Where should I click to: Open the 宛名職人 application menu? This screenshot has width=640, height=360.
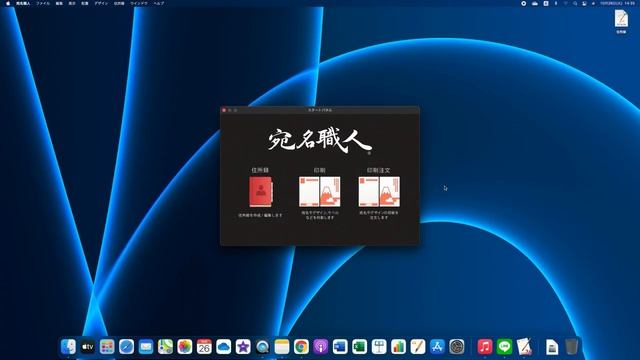point(23,3)
